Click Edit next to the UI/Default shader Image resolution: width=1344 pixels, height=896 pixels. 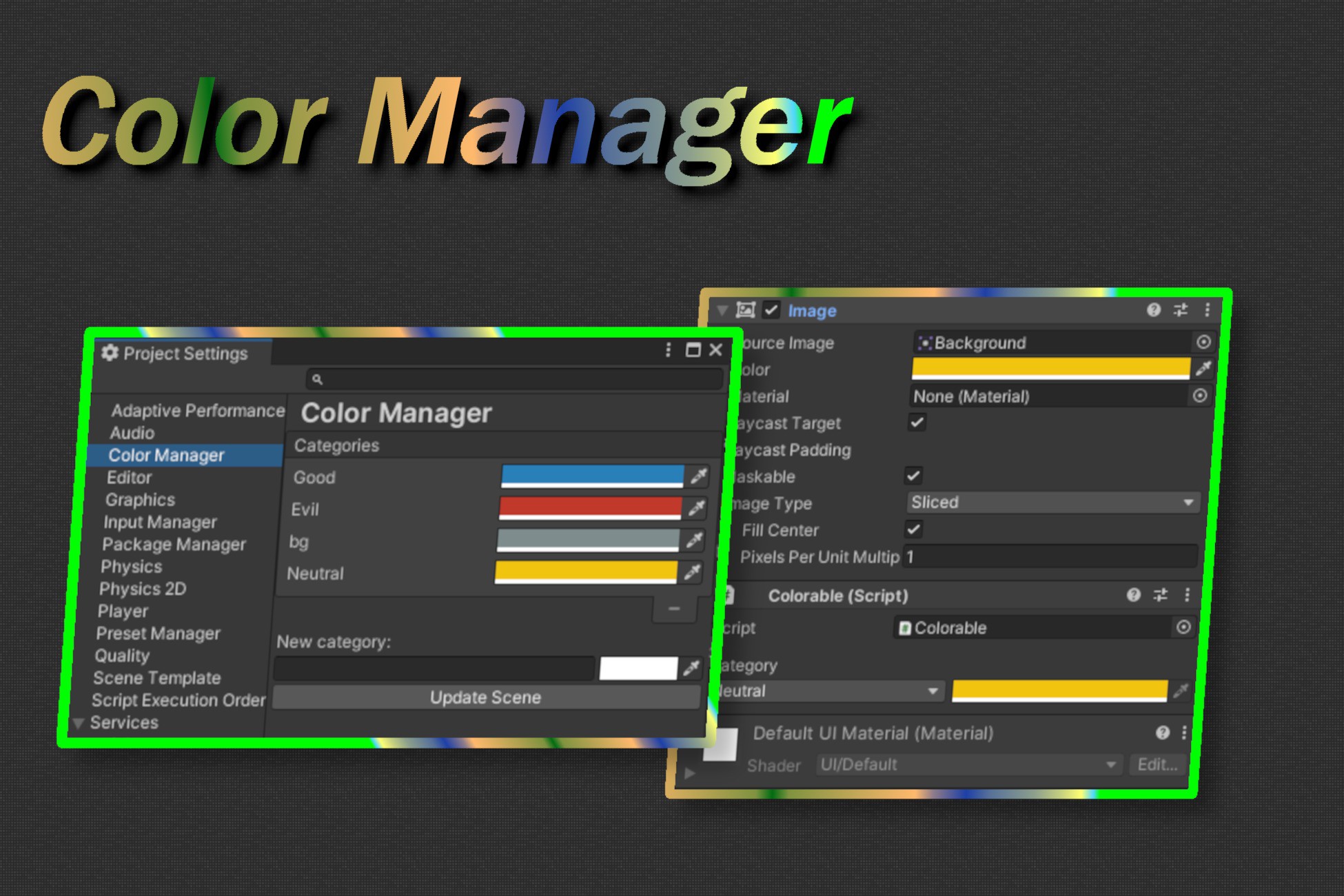pyautogui.click(x=1159, y=764)
